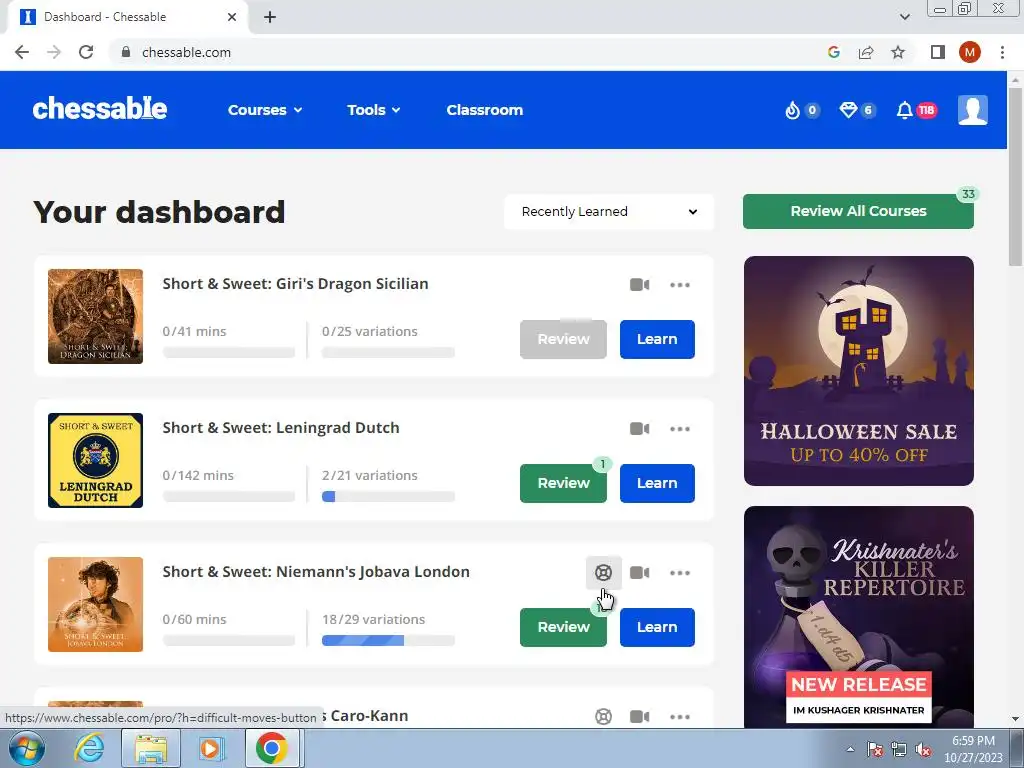Click Krishnater's Killer Repertoire banner
Image resolution: width=1024 pixels, height=768 pixels.
858,617
